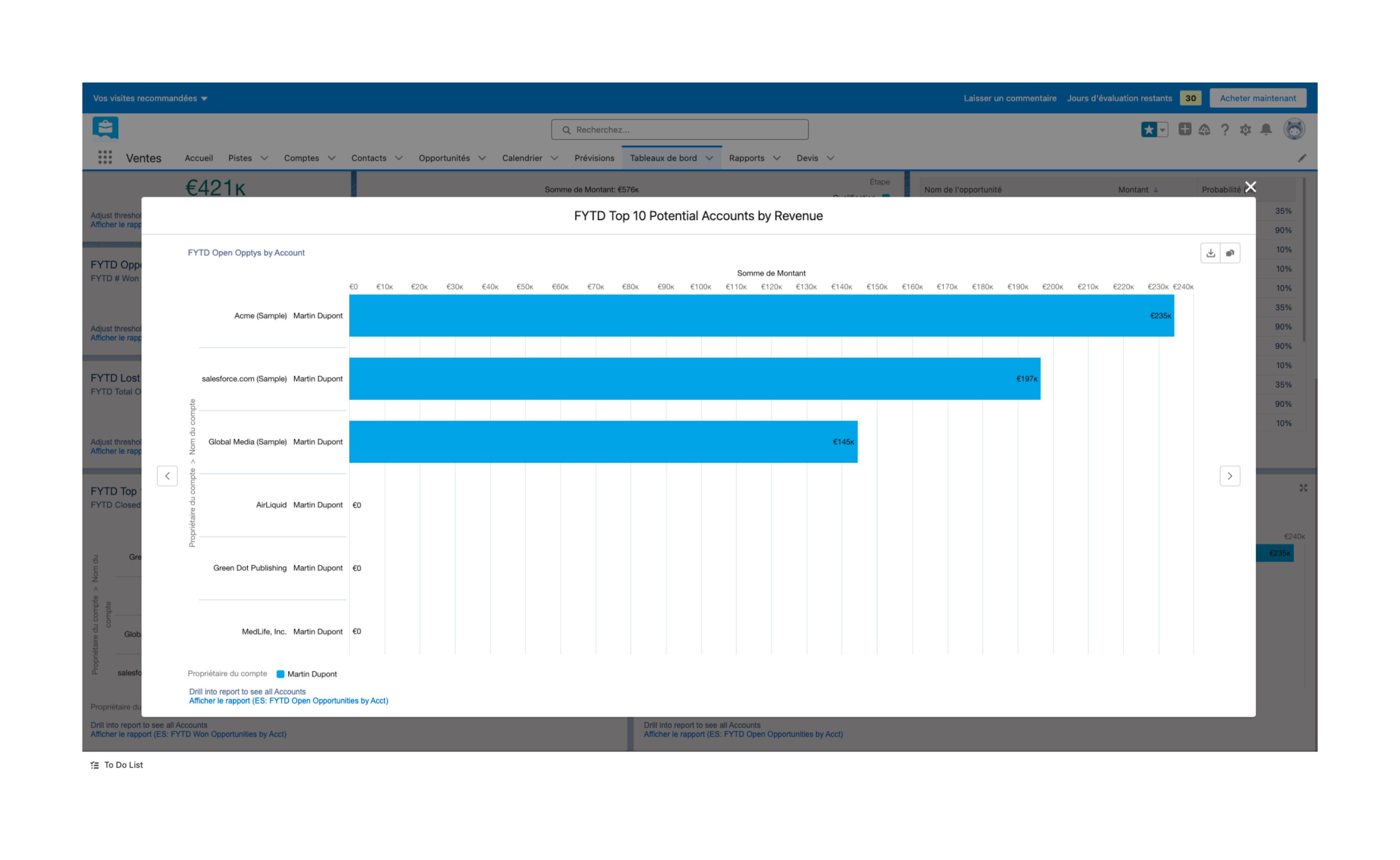Expand the Calendrier tab chevron

tap(554, 158)
